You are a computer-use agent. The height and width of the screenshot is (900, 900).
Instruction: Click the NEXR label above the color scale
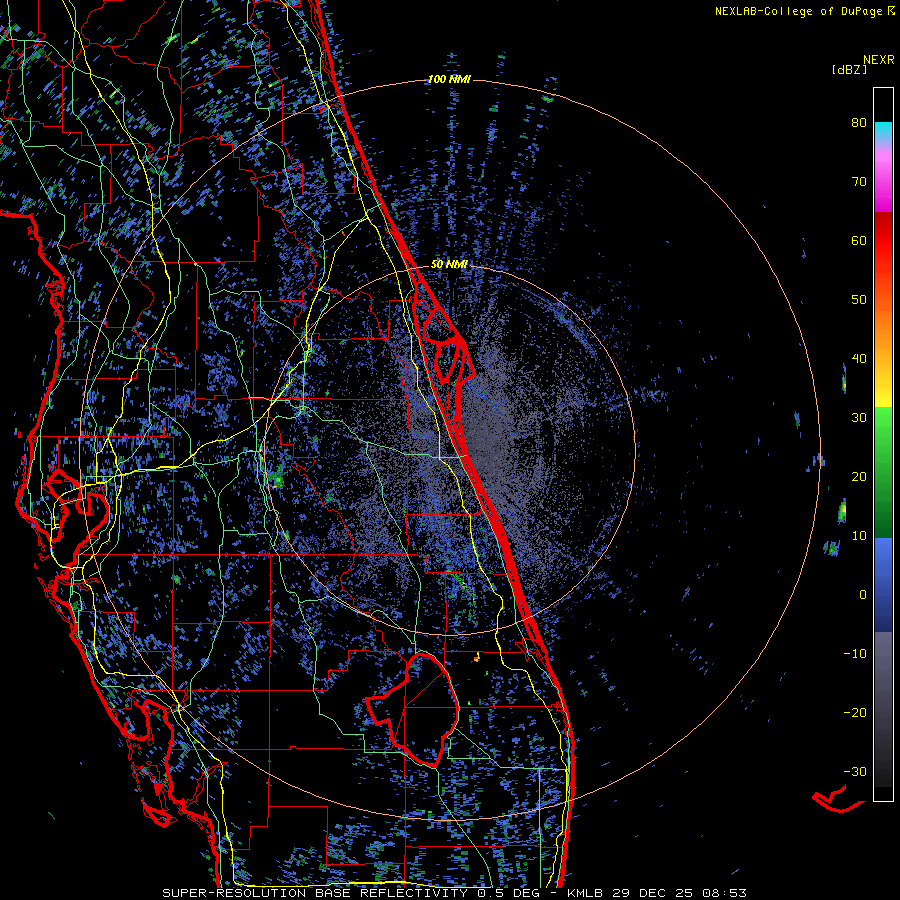879,60
